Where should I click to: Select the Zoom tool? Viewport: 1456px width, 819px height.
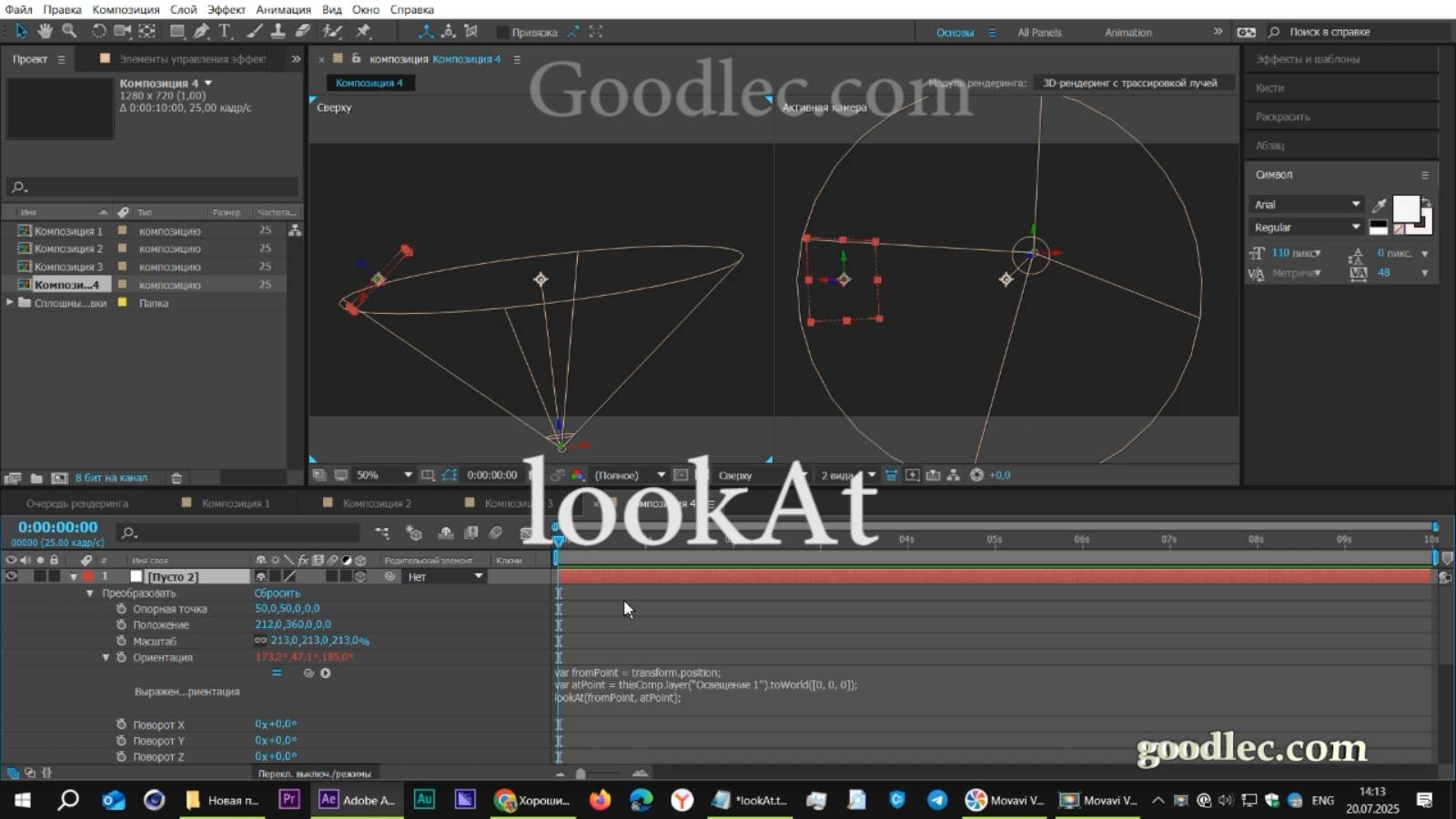[x=69, y=31]
